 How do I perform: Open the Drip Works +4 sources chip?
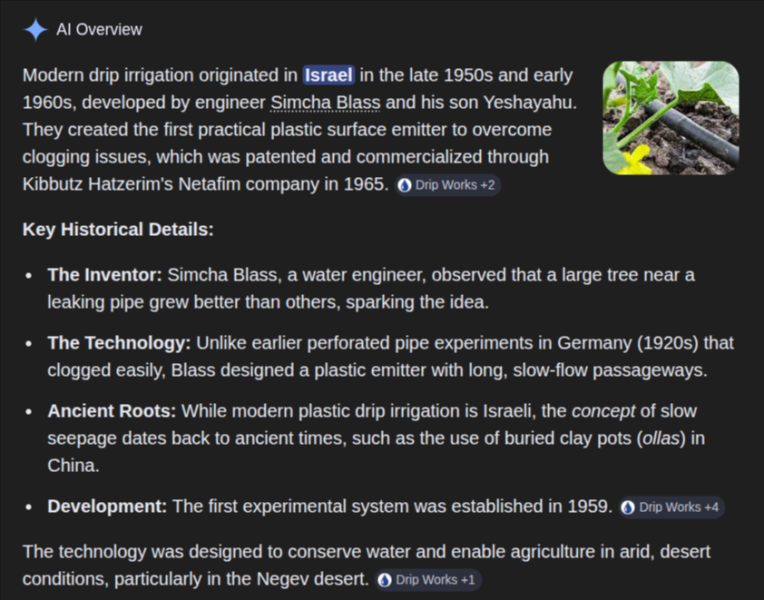click(x=671, y=507)
